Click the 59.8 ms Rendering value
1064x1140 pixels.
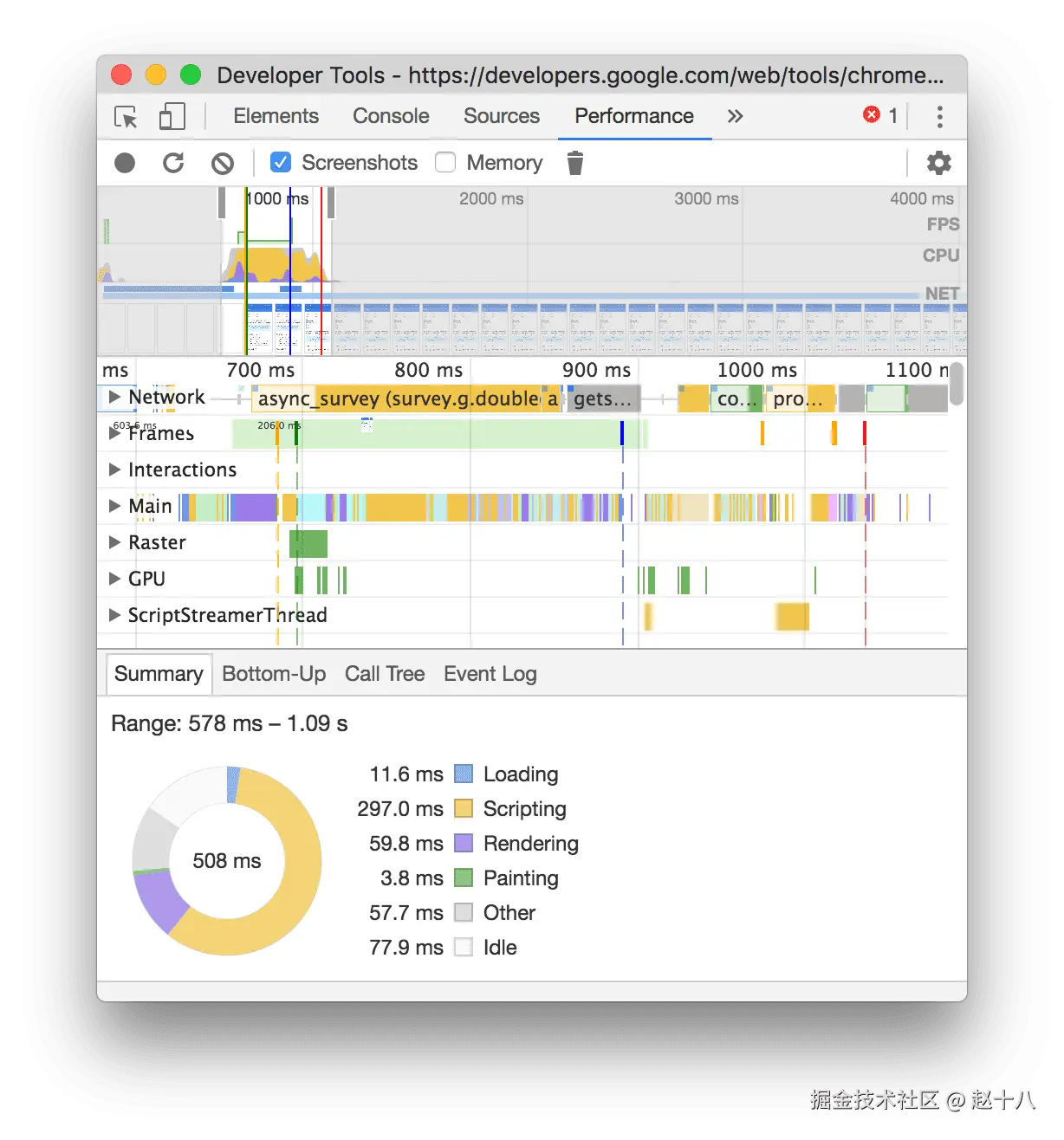(x=406, y=843)
